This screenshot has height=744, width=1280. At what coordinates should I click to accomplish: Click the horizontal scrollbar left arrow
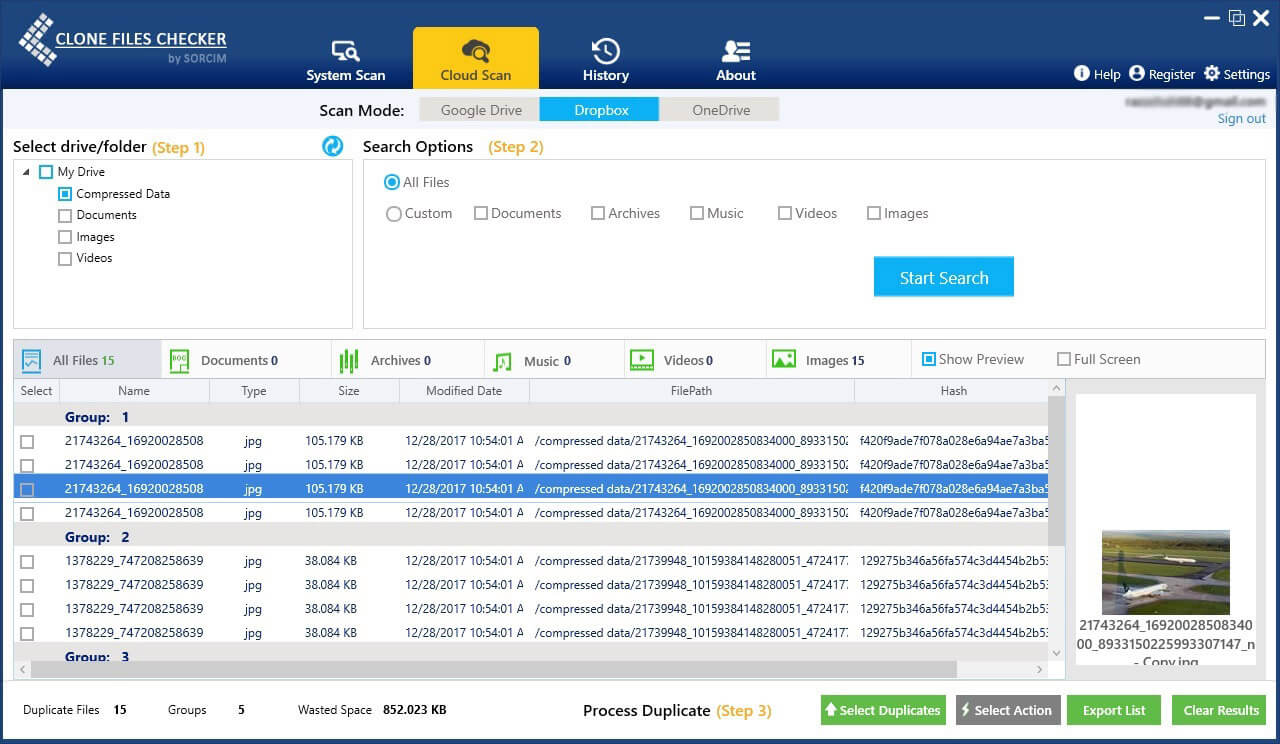[22, 670]
